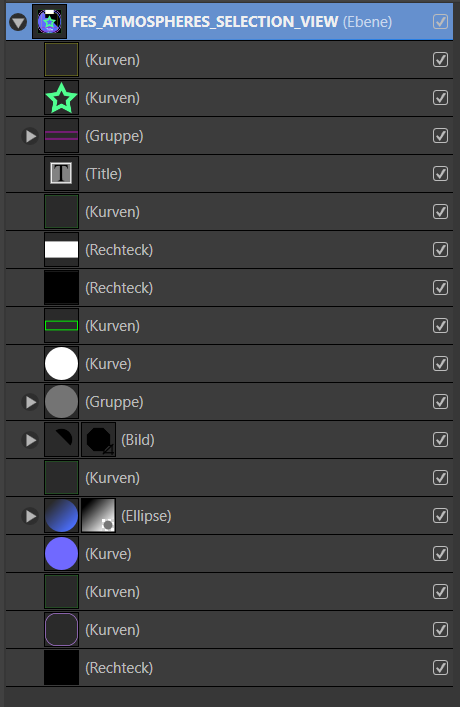Select the green star Kurven layer thumbnail
This screenshot has width=460, height=707.
click(x=61, y=98)
